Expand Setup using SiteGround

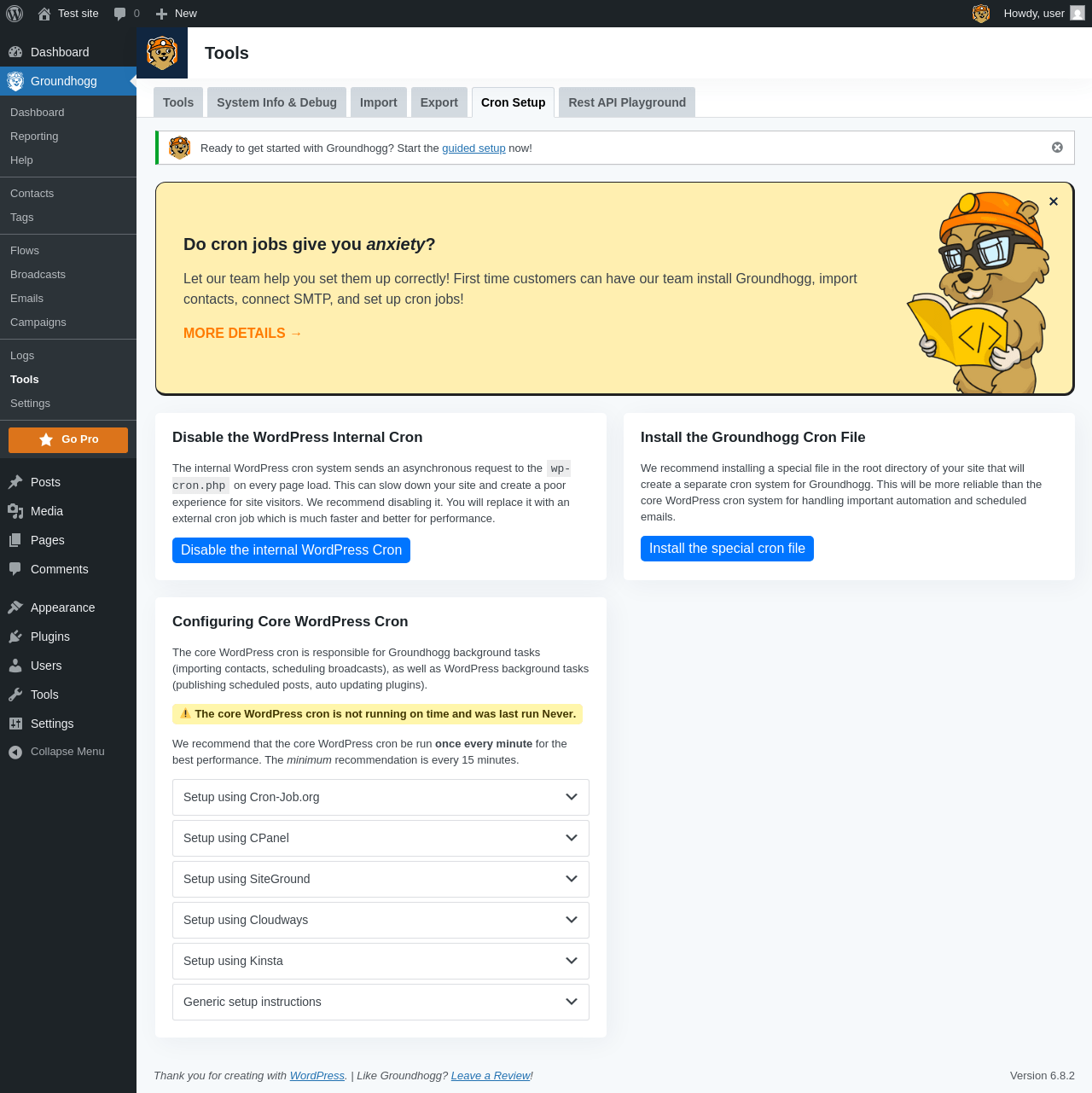point(380,879)
